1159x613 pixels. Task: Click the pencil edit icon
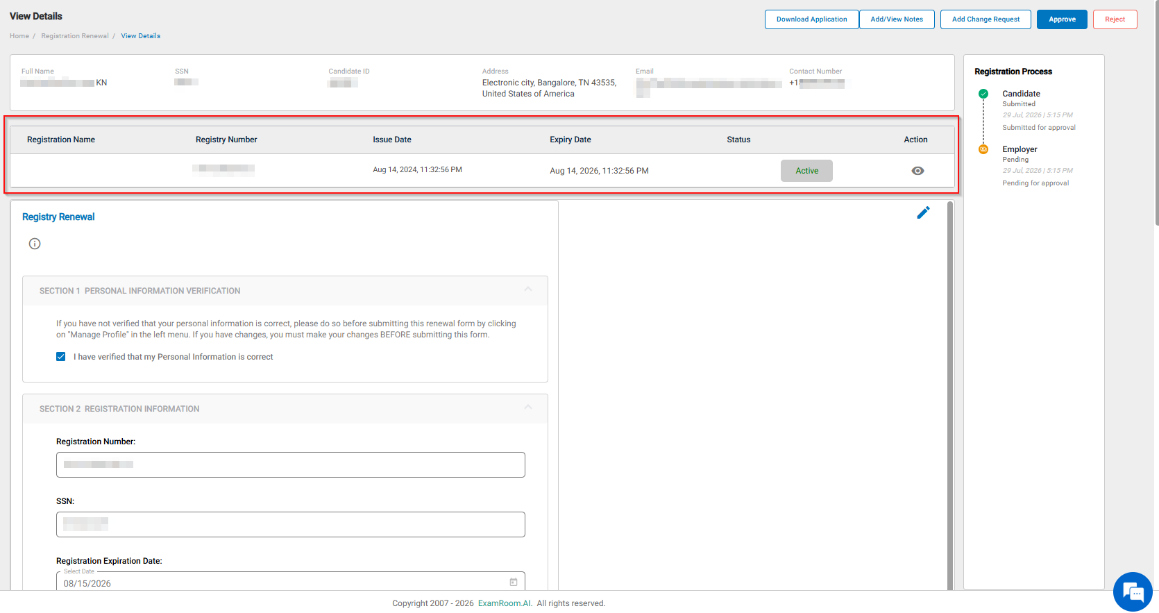[923, 213]
